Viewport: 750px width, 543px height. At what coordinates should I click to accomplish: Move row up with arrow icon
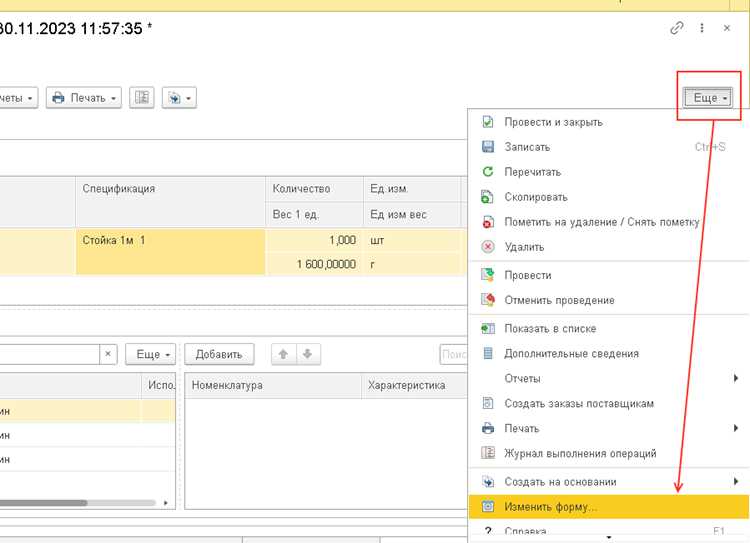click(283, 354)
